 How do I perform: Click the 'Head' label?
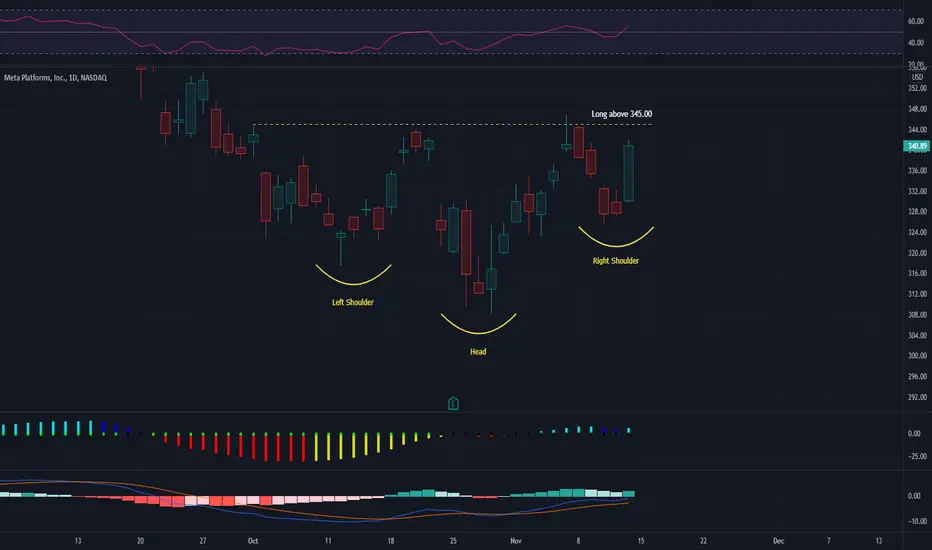click(478, 352)
